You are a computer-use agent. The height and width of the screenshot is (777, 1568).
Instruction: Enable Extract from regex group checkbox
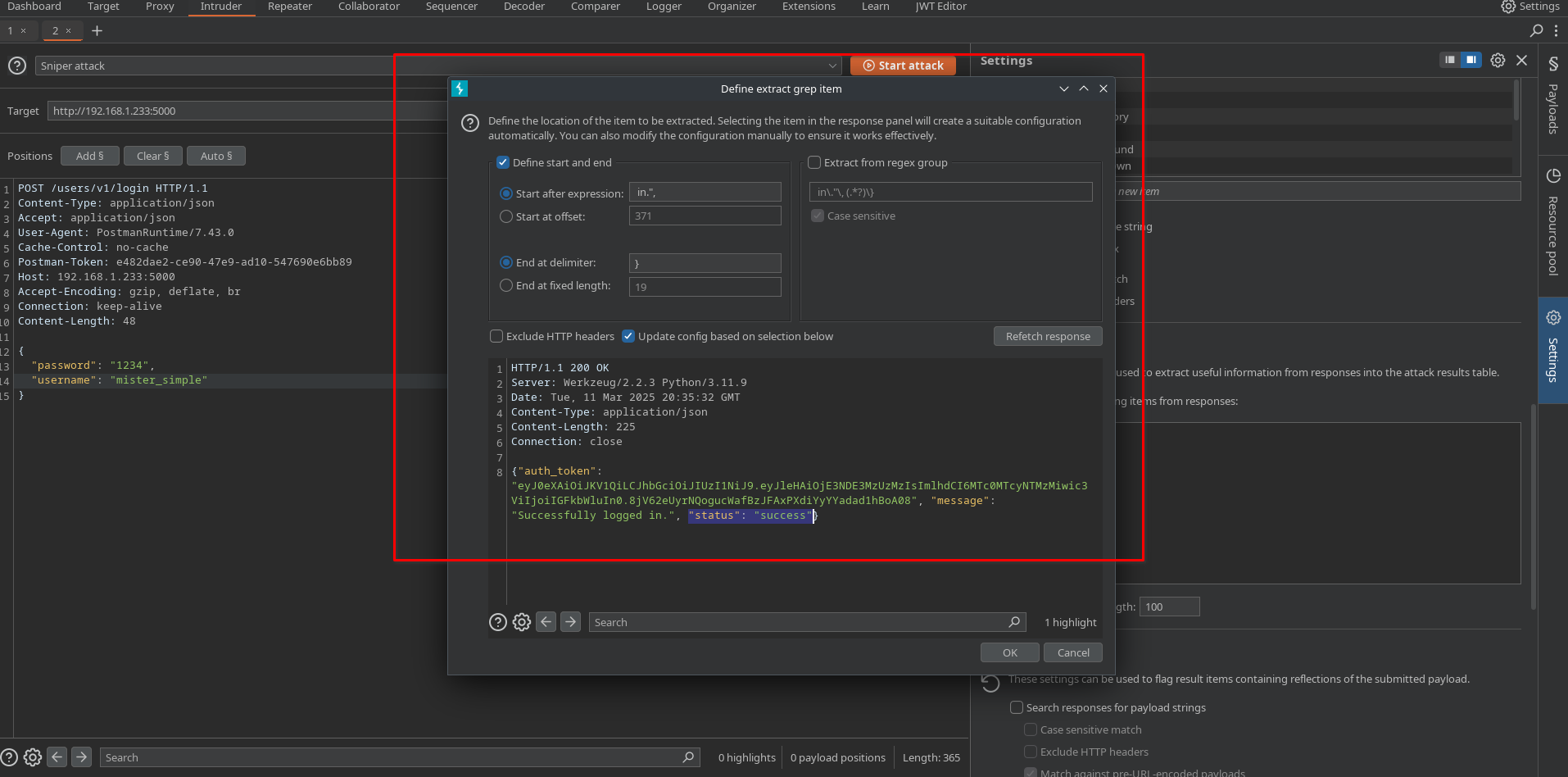coord(814,162)
